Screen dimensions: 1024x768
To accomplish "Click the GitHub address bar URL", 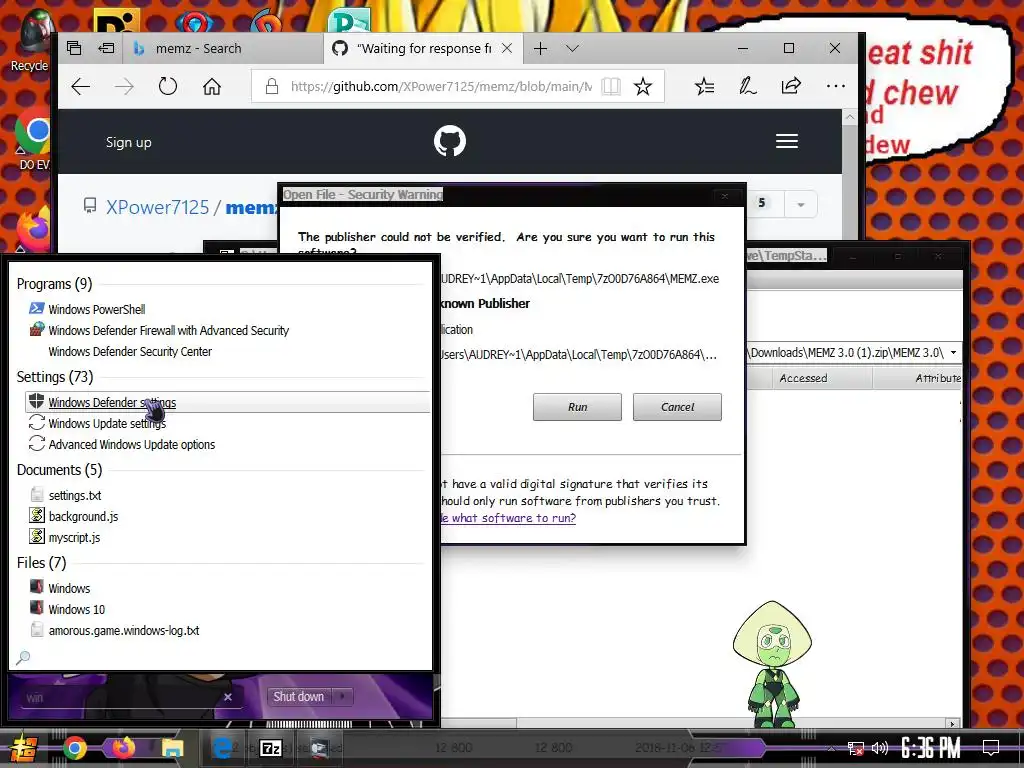I will coord(441,86).
